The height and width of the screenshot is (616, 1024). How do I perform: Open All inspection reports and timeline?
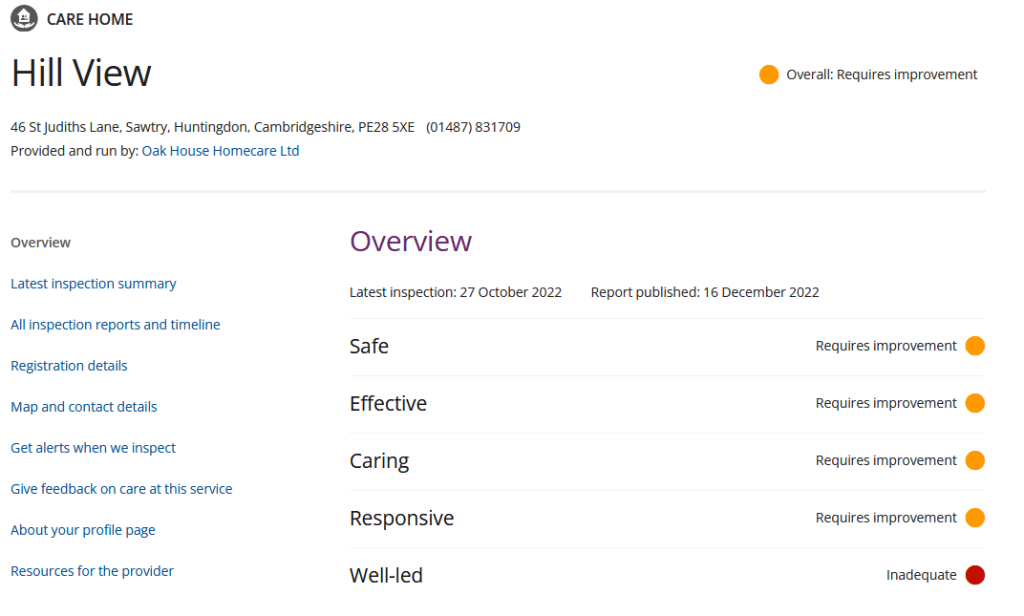coord(115,325)
